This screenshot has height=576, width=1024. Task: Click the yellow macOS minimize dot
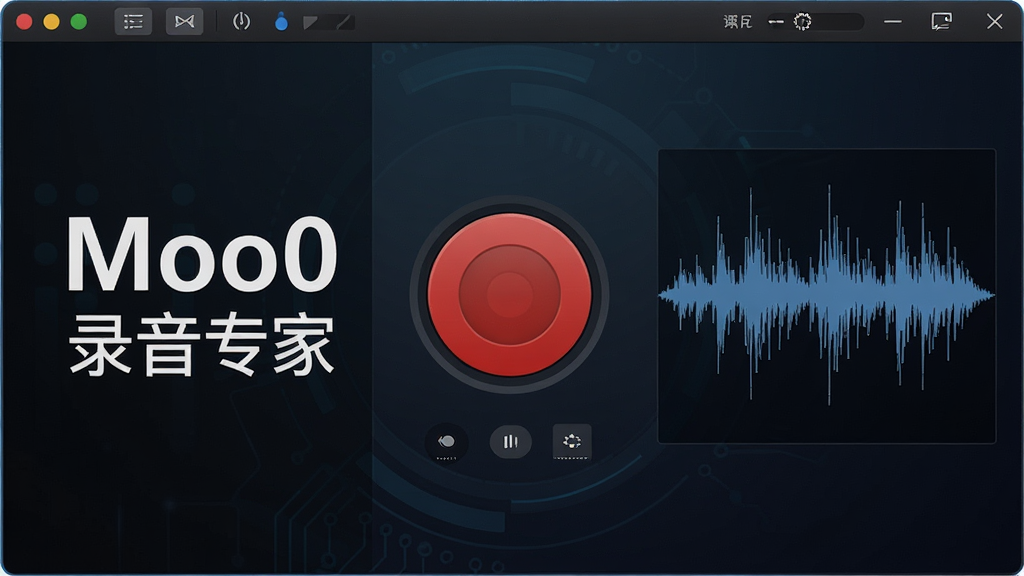click(52, 22)
